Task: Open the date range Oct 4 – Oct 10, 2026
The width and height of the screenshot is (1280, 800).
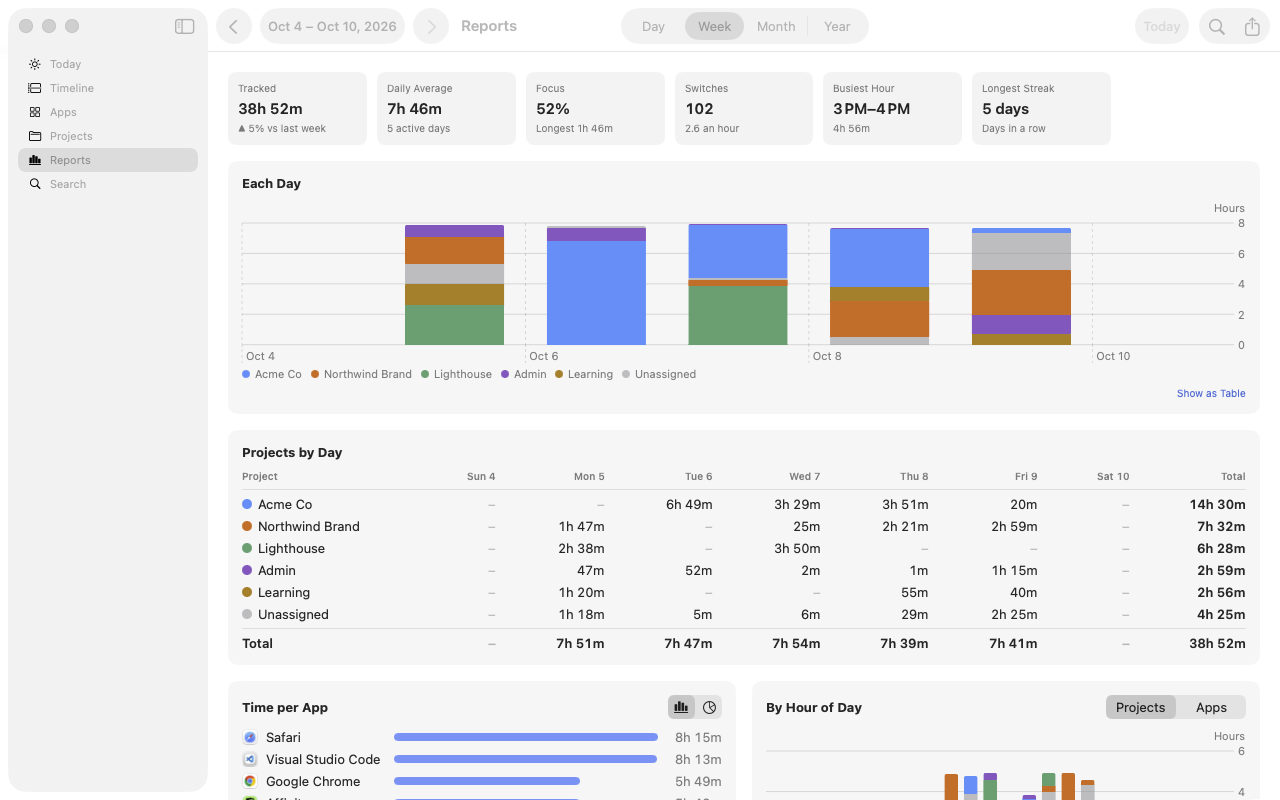Action: tap(332, 27)
